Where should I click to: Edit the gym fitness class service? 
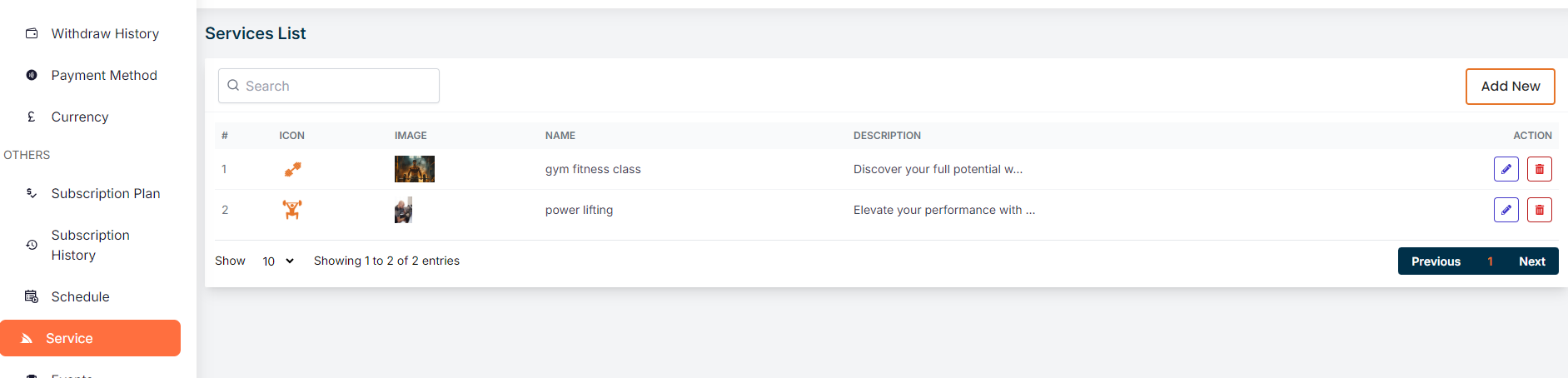1506,169
